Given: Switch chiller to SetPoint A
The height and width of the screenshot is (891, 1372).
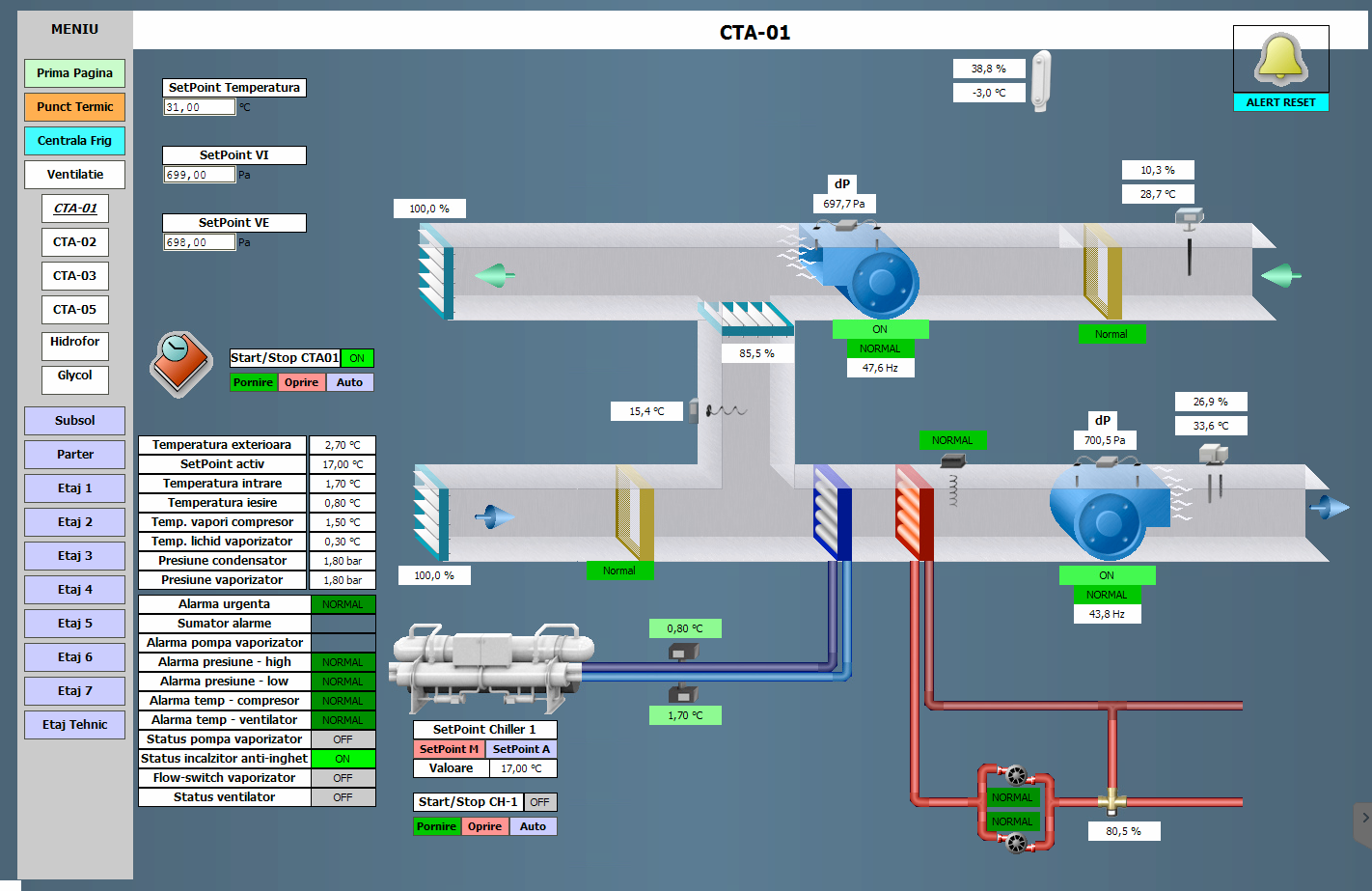Looking at the screenshot, I should click(521, 749).
